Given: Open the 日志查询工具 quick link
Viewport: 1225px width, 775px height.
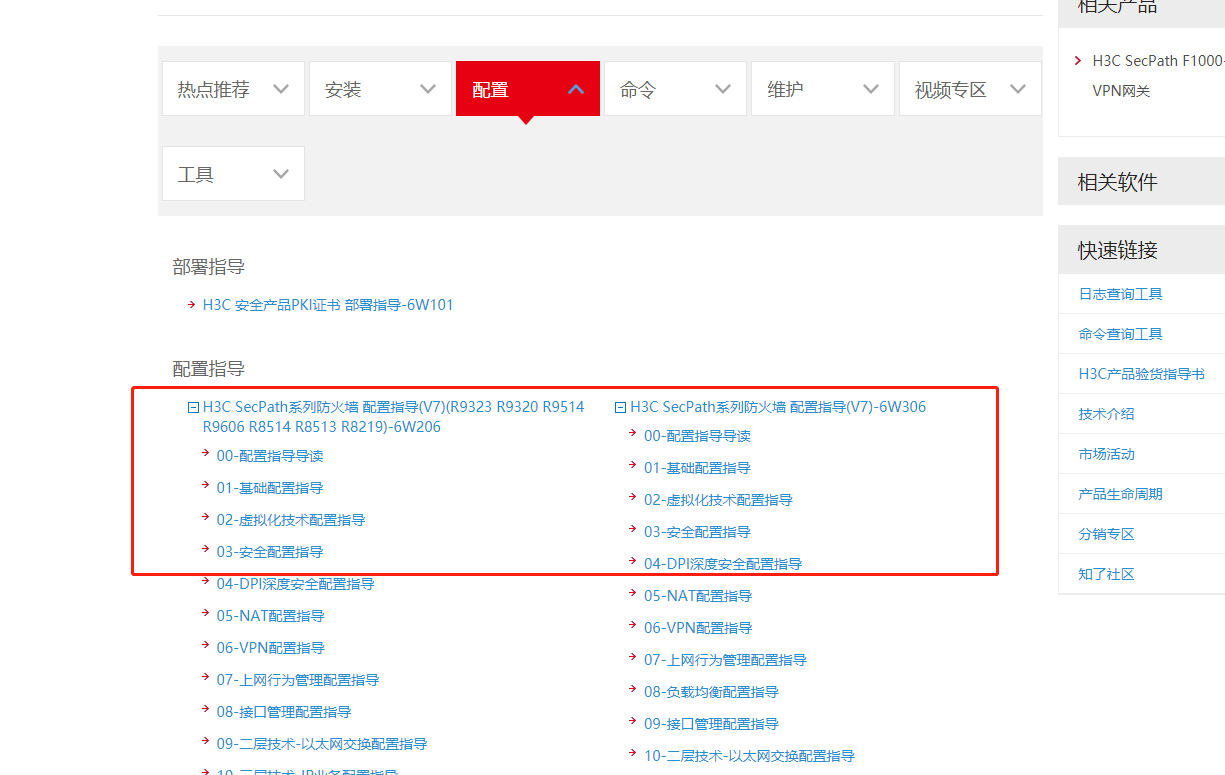Looking at the screenshot, I should point(1120,294).
